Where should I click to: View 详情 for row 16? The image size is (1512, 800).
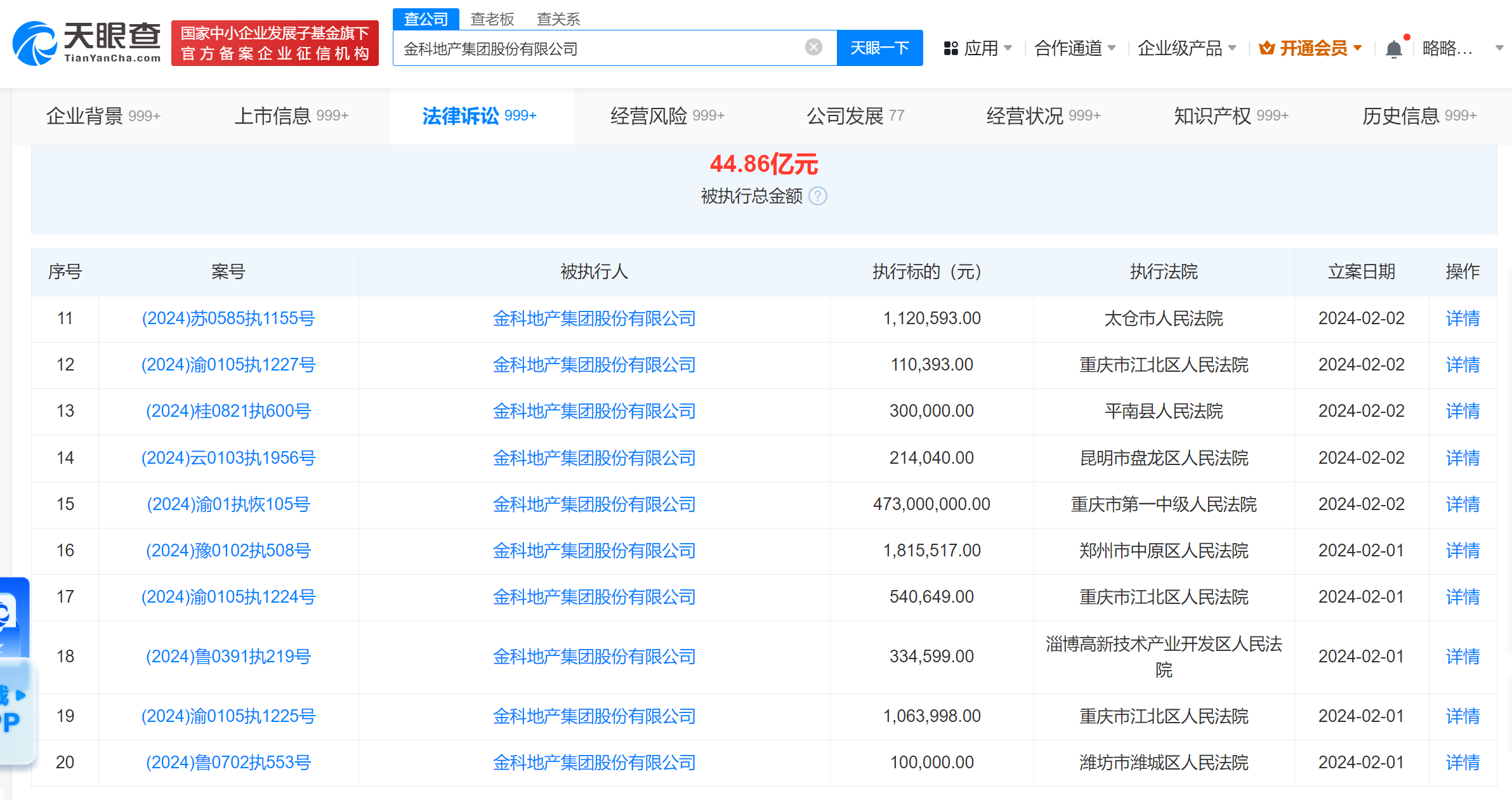1463,551
